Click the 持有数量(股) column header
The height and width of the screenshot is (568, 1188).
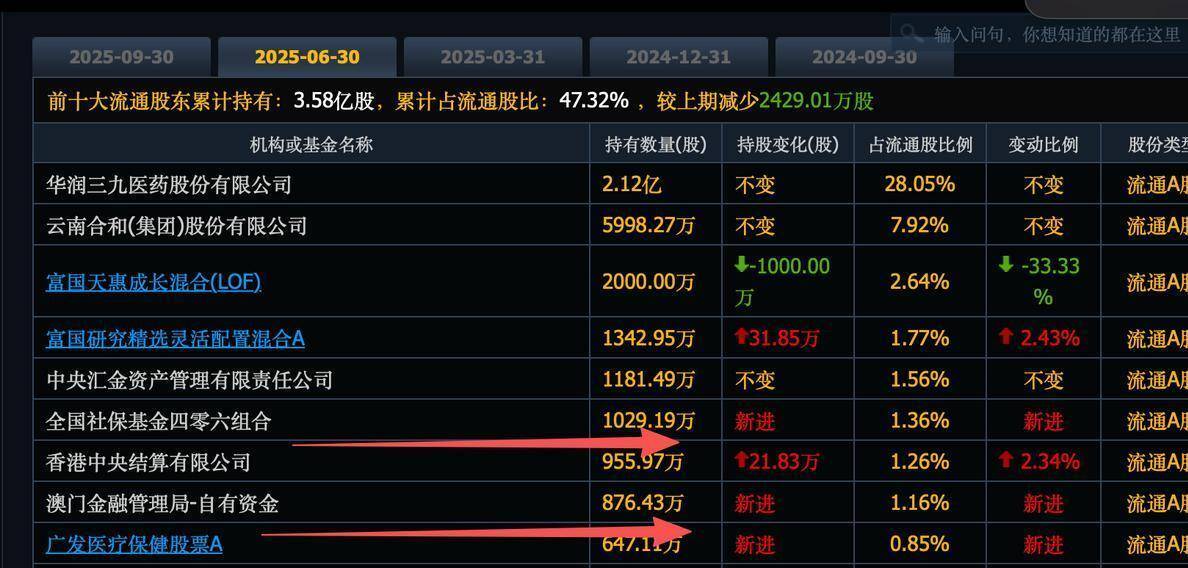pyautogui.click(x=655, y=144)
